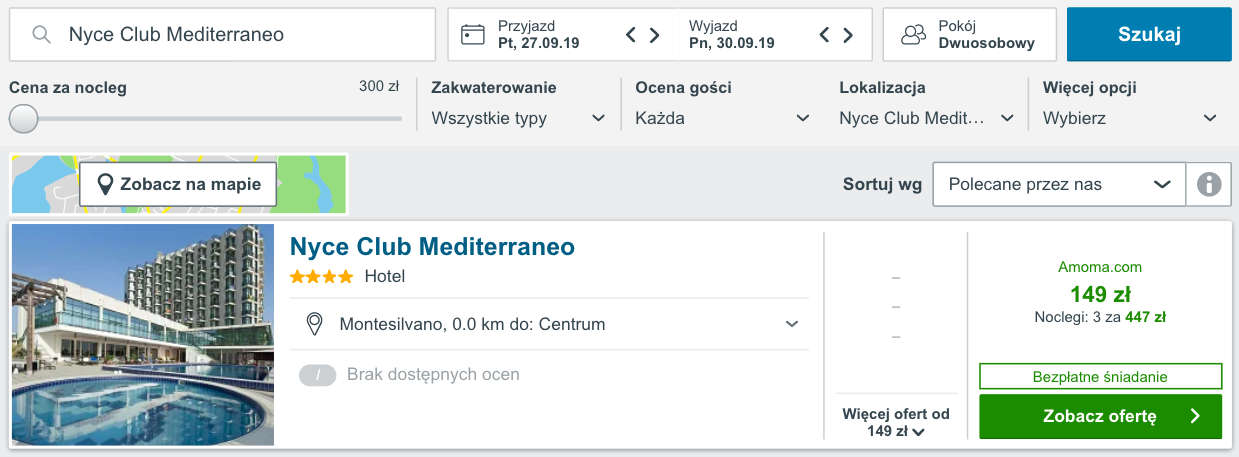Open the Nyce Club Mediterraneo hotel photo
This screenshot has height=457, width=1239.
pos(142,334)
